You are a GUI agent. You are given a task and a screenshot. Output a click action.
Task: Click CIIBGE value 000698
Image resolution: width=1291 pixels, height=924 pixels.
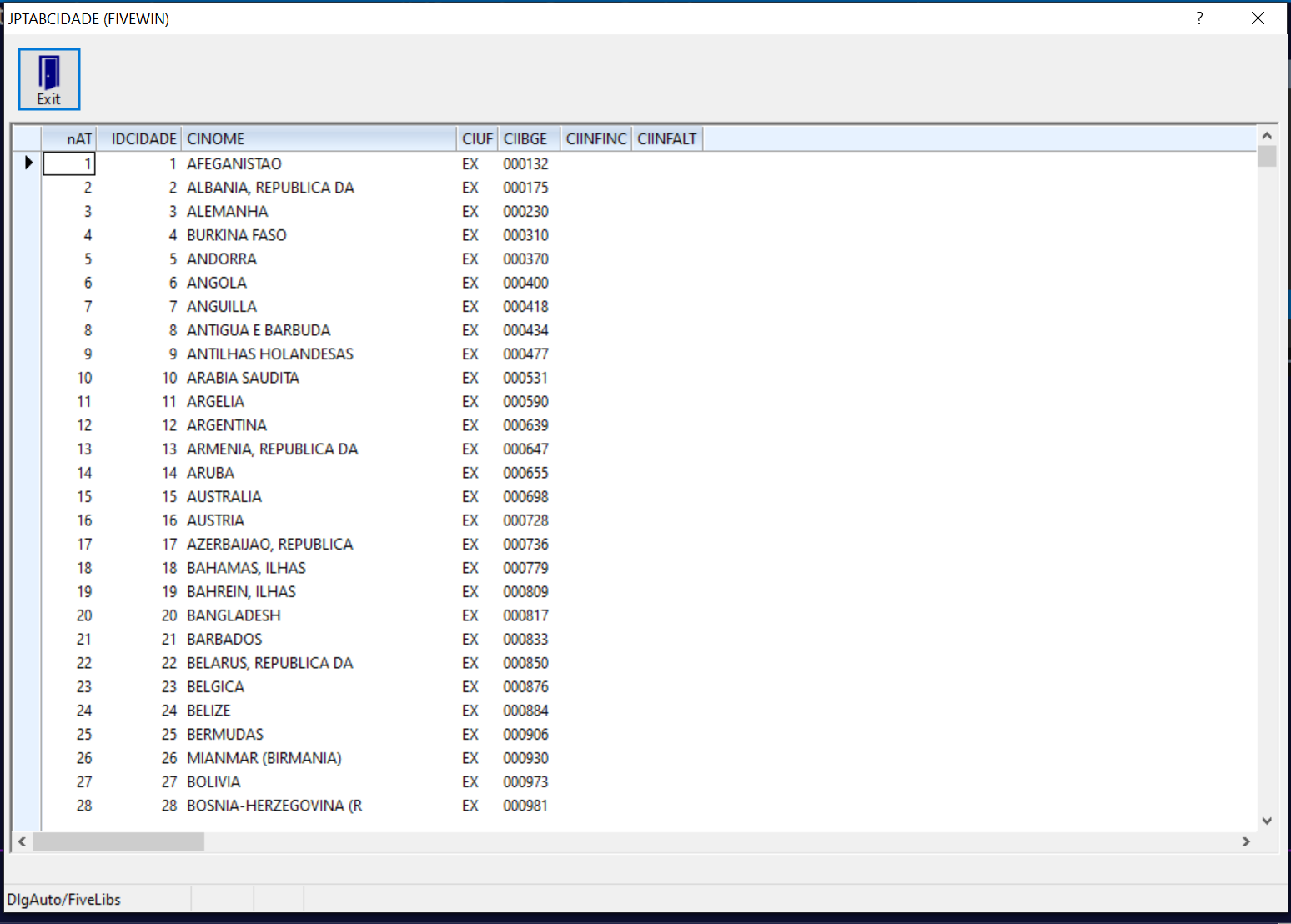point(525,497)
